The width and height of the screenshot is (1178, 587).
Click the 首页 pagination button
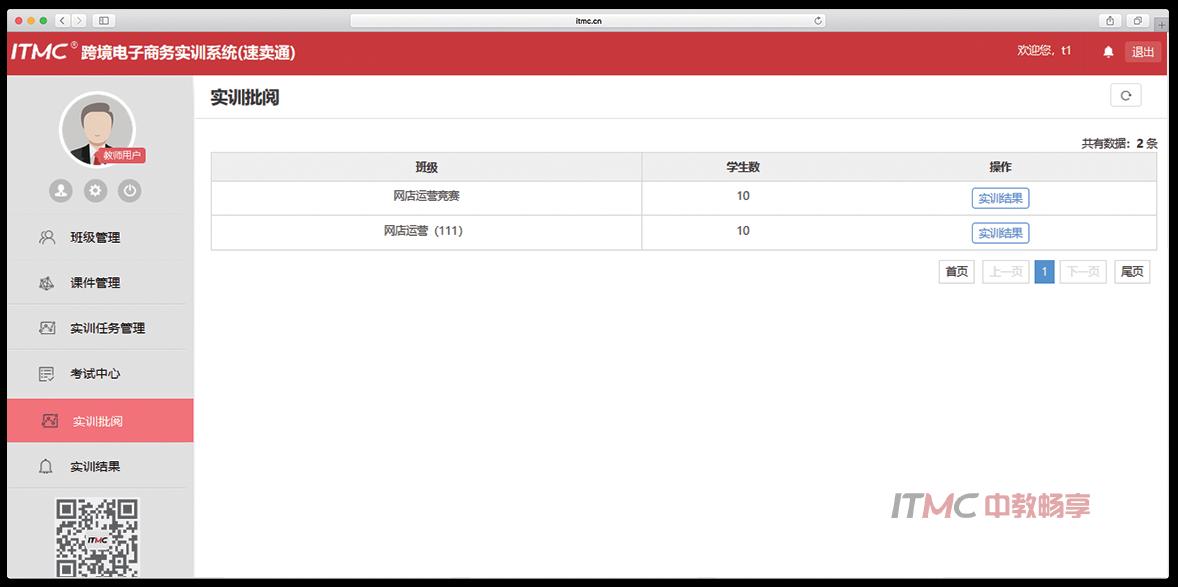click(x=955, y=271)
